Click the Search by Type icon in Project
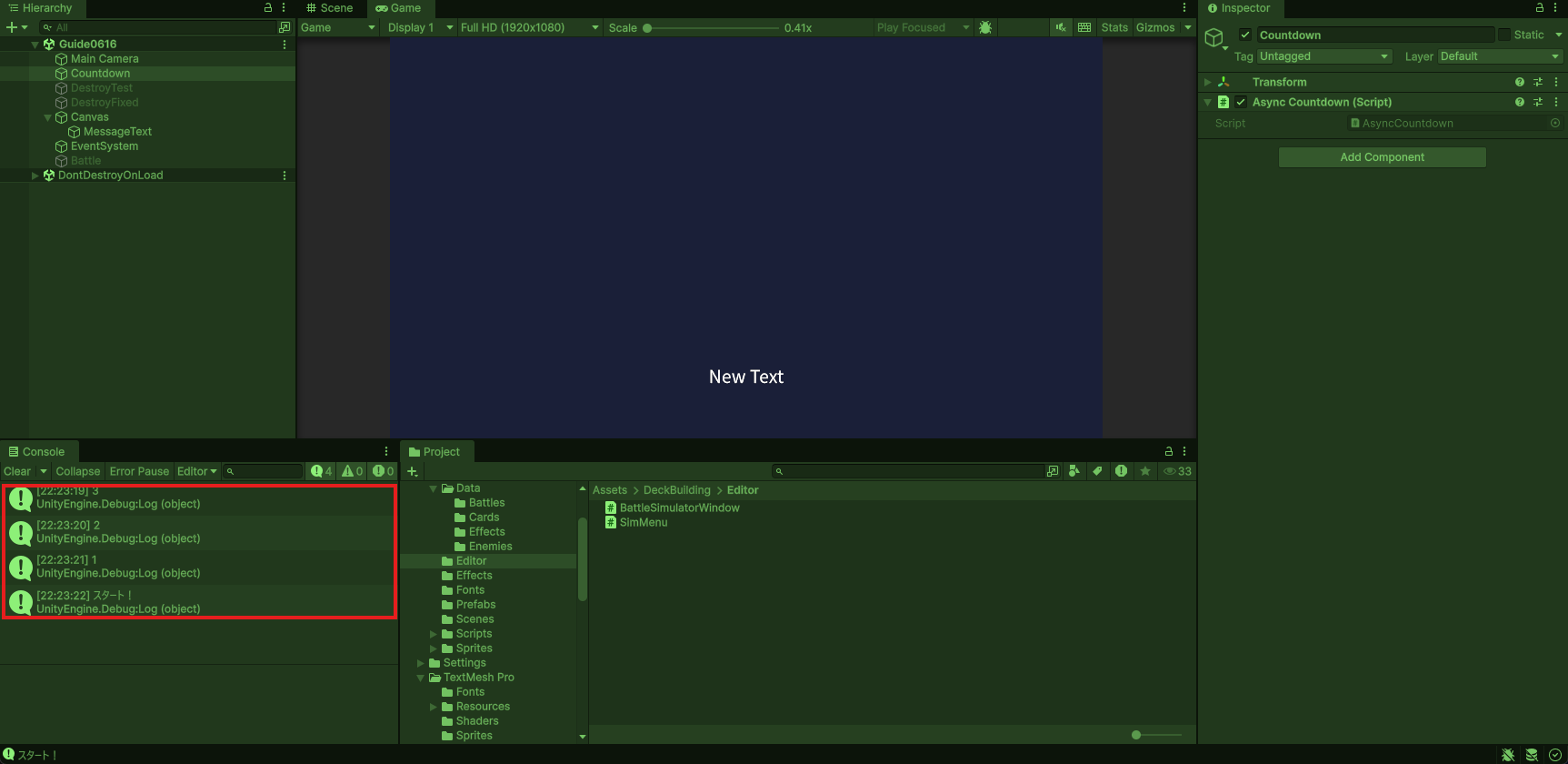 coord(1074,471)
